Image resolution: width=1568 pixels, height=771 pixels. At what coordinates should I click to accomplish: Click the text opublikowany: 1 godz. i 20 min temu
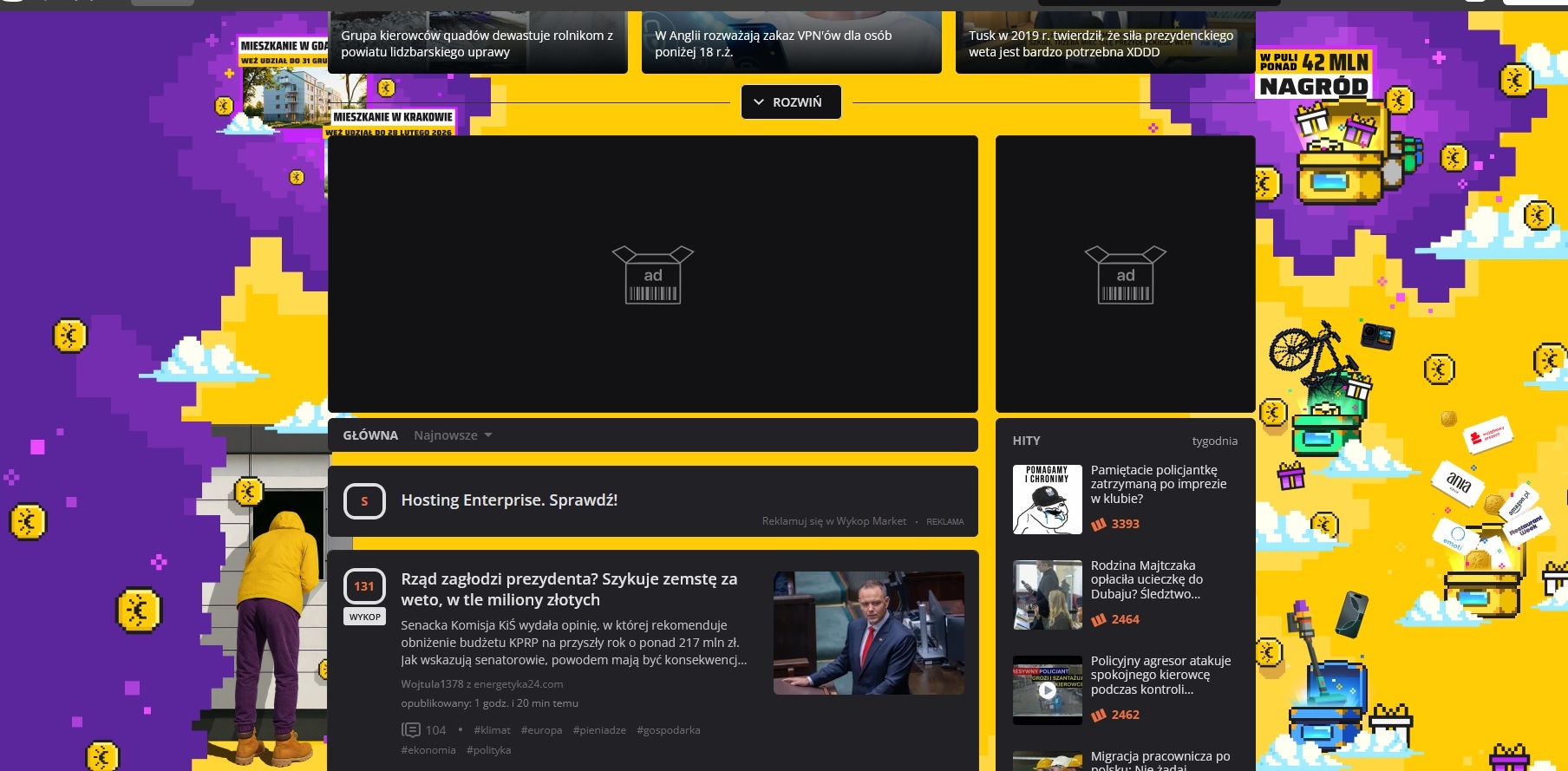pos(489,703)
